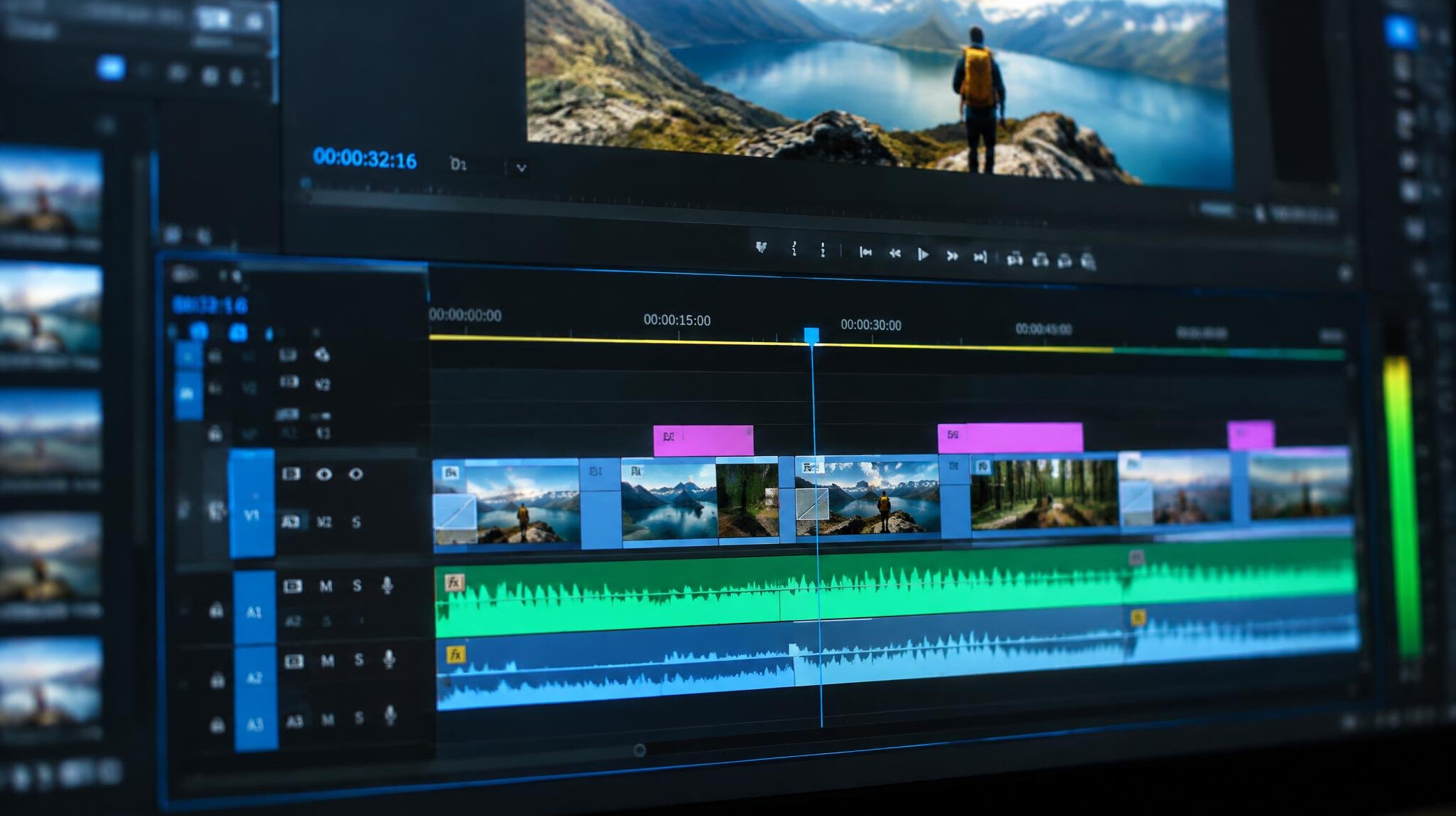Image resolution: width=1456 pixels, height=816 pixels.
Task: Click the blue linked selection icon in timeline
Action: click(238, 331)
